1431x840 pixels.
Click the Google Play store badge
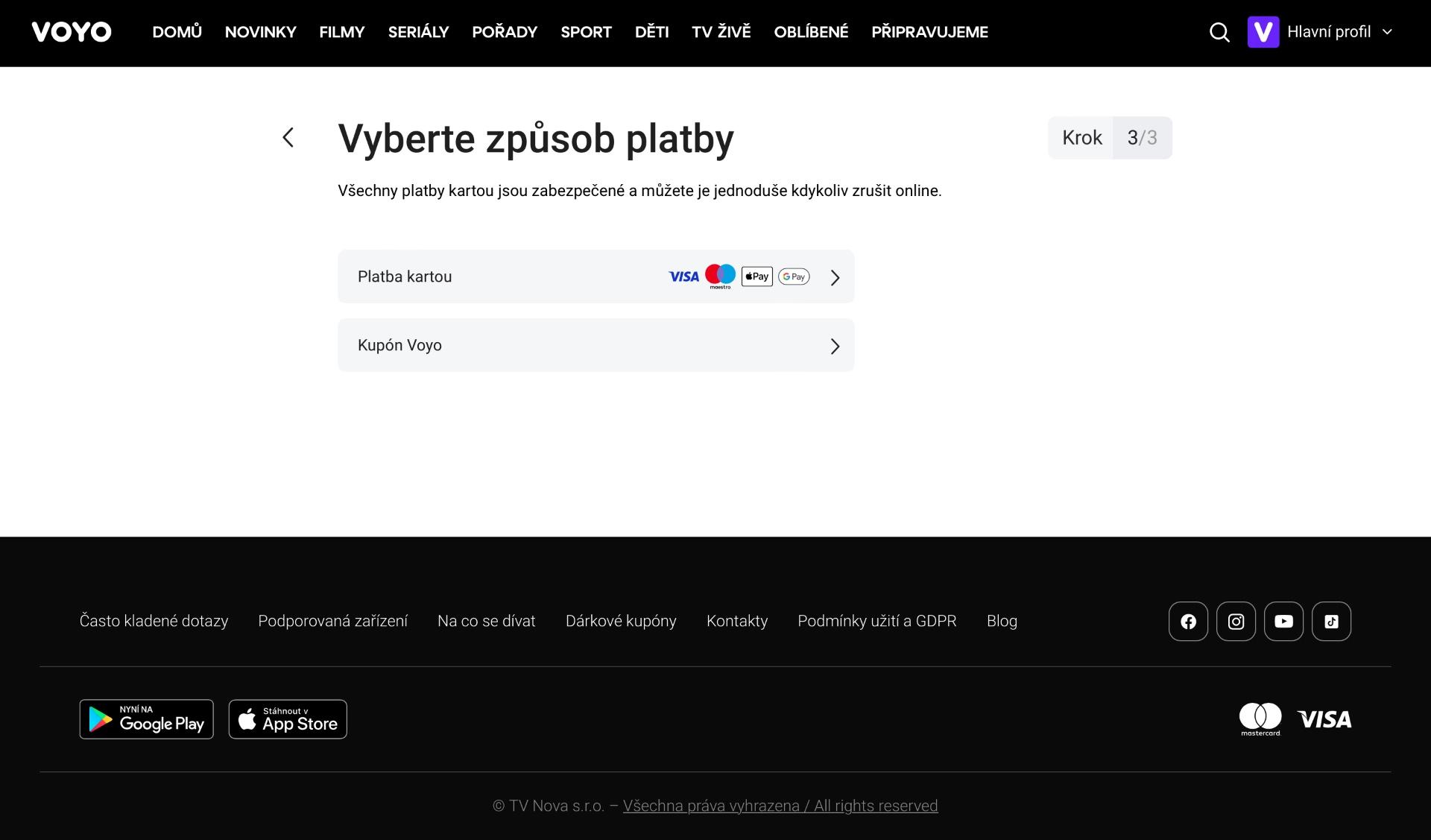146,719
